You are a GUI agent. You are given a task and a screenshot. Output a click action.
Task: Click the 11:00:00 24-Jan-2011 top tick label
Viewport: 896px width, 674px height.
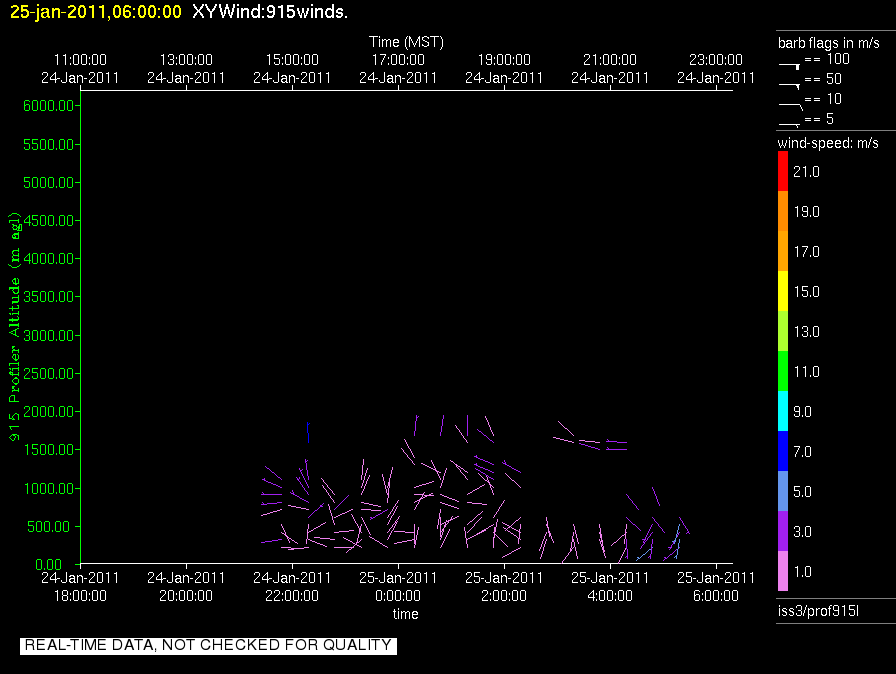pyautogui.click(x=80, y=69)
